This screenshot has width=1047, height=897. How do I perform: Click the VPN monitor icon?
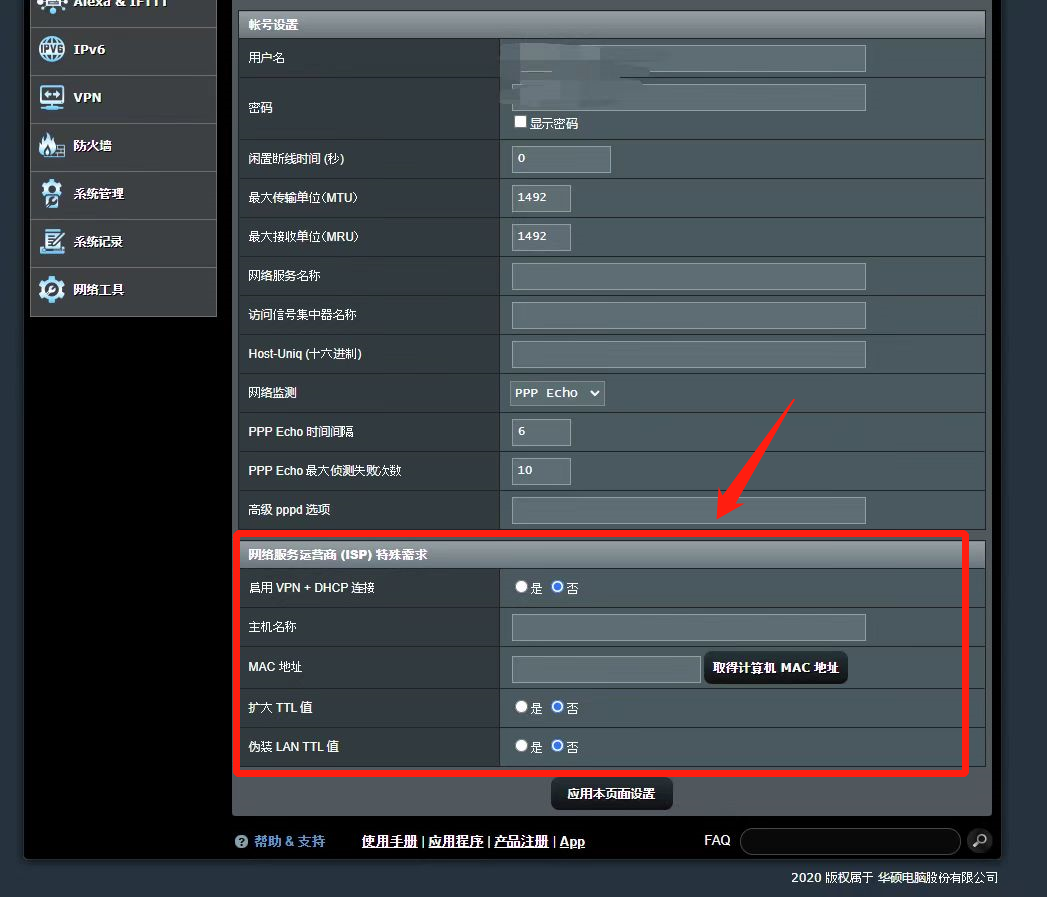51,98
